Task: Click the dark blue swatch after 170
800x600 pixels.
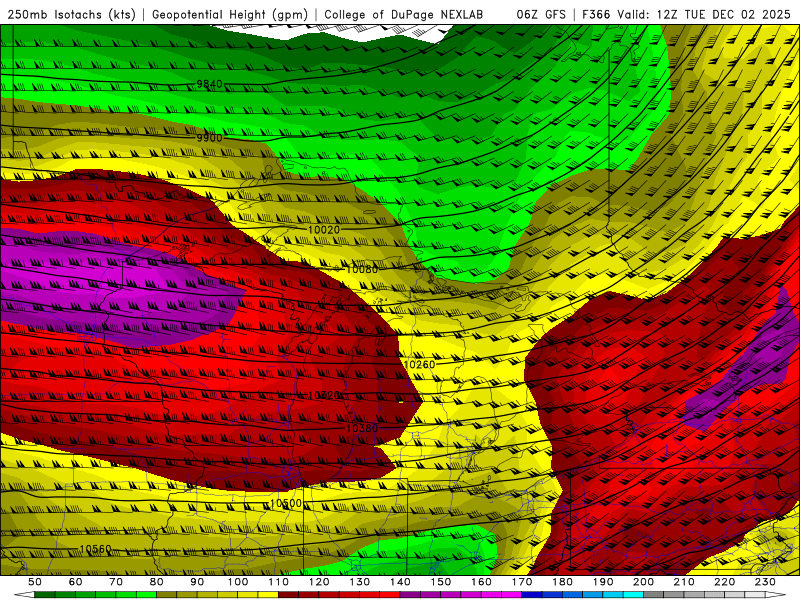Action: [532, 595]
